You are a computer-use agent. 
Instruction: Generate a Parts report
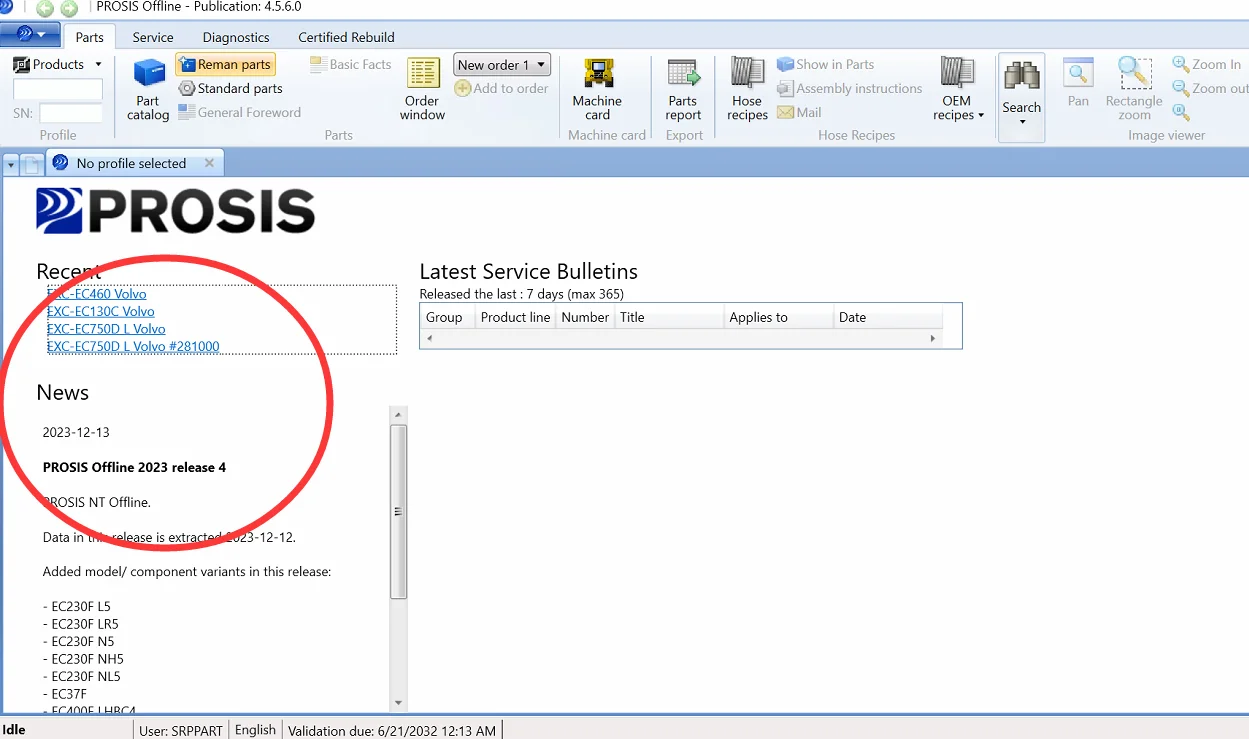coord(683,89)
